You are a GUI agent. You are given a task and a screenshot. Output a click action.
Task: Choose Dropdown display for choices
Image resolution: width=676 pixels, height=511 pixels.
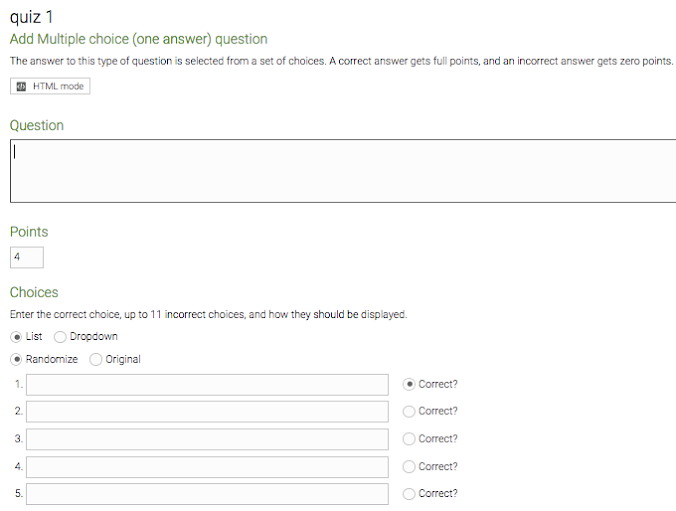point(60,337)
